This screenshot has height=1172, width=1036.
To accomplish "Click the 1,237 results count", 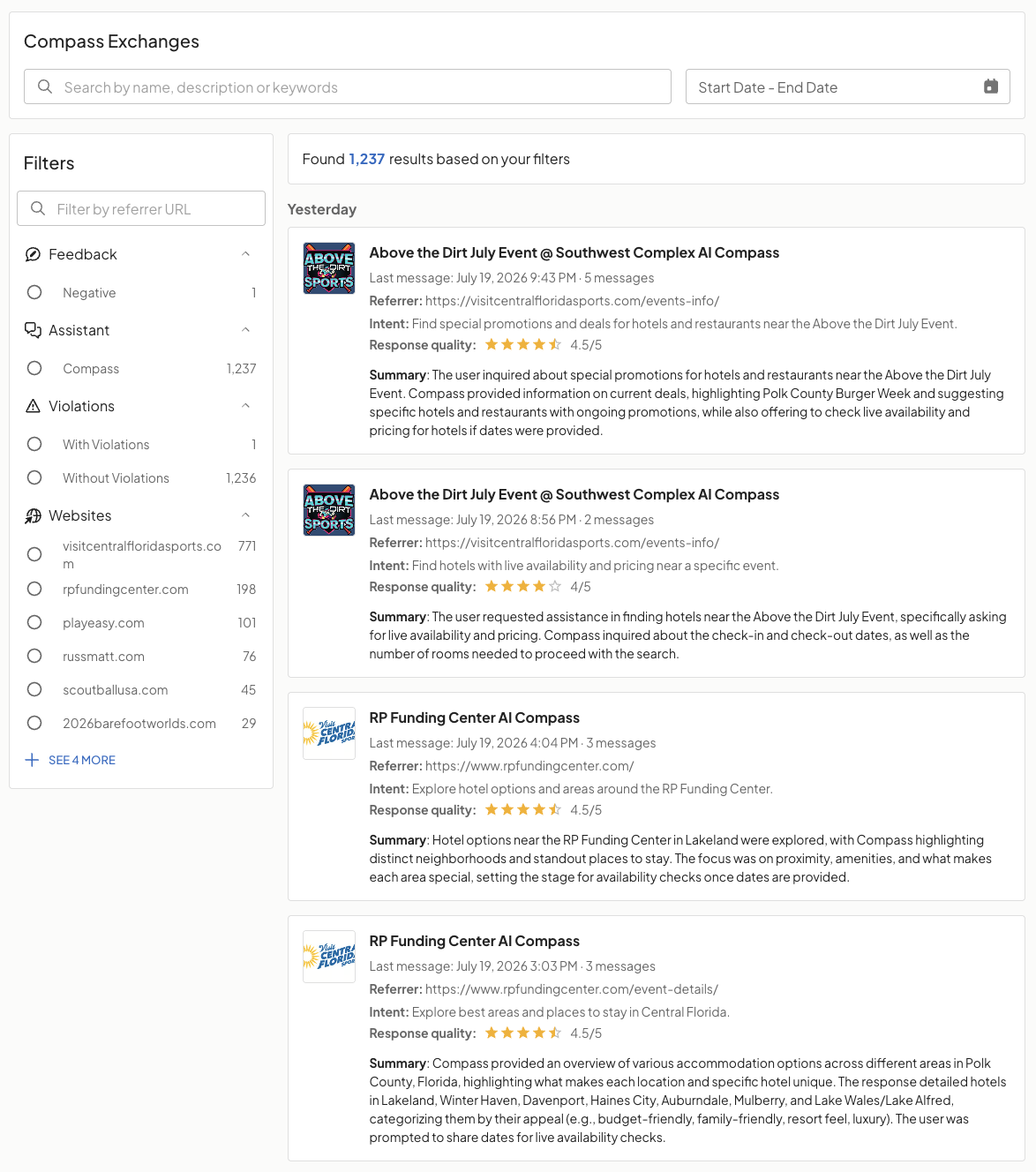I will (x=366, y=159).
